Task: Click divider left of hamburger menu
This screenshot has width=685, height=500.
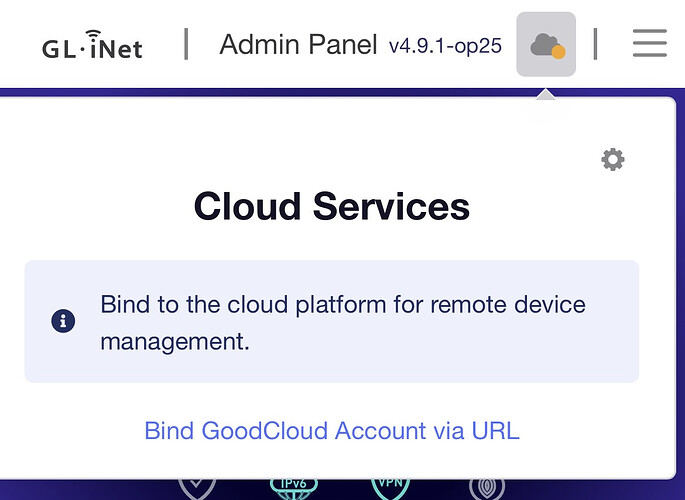Action: pos(595,44)
